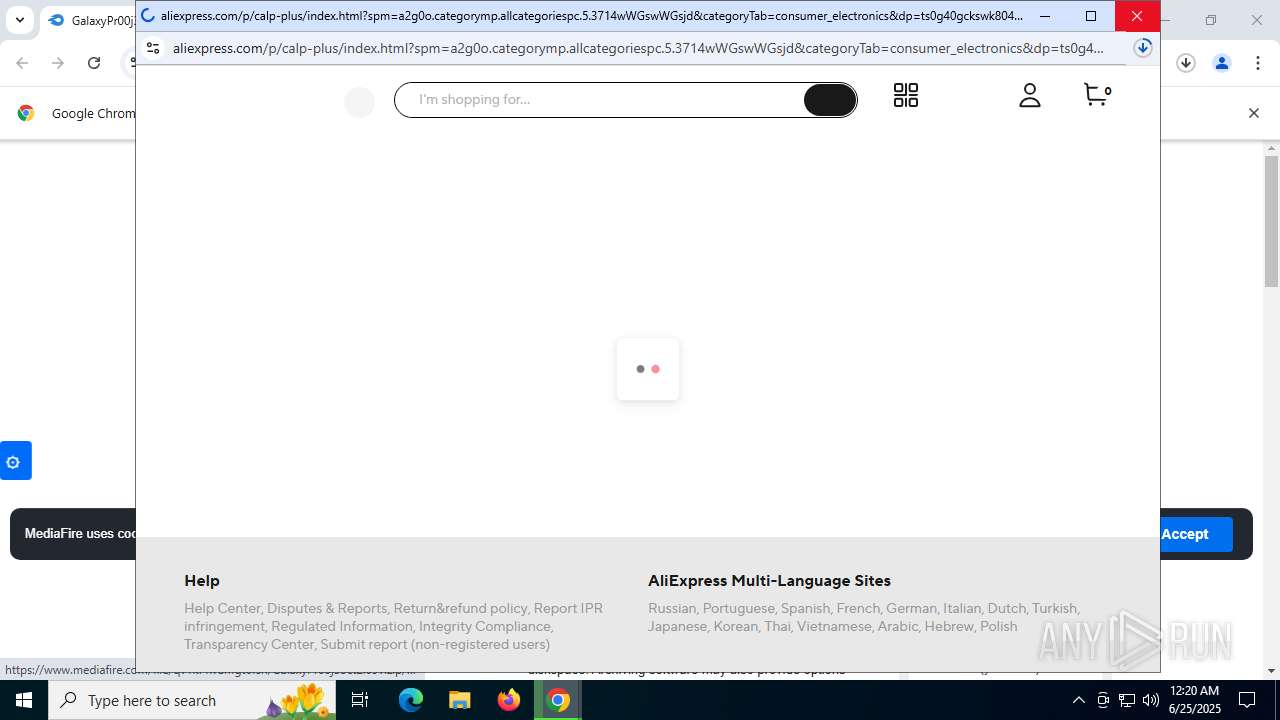Image resolution: width=1280 pixels, height=720 pixels.
Task: Open Chrome three-dot menu
Action: tap(1258, 63)
